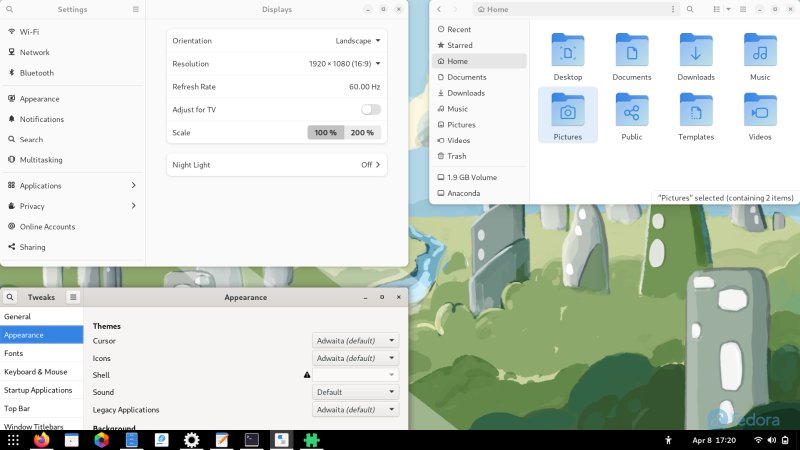Open 1.9 GB Volume in sidebar
800x450 pixels.
[x=479, y=178]
